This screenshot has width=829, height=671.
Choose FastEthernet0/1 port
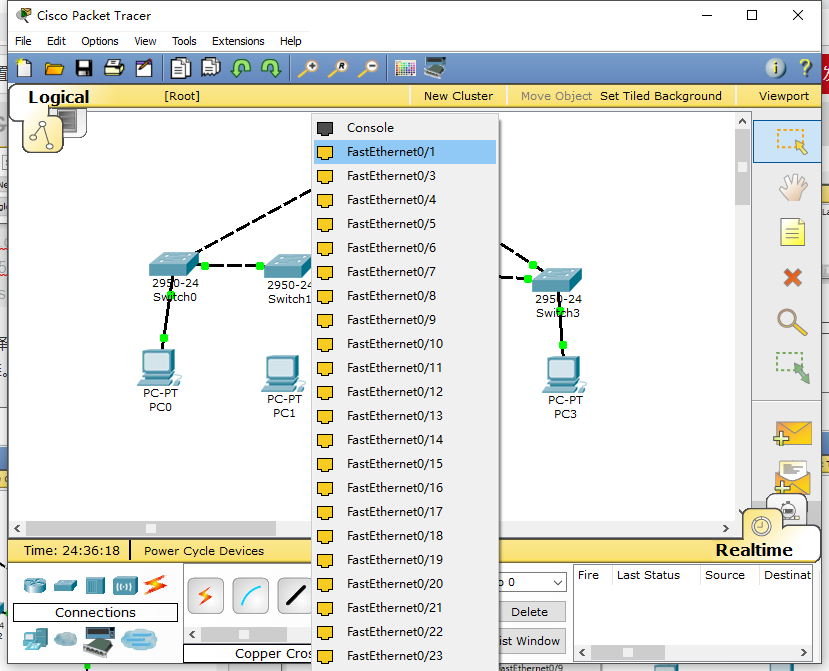coord(405,152)
